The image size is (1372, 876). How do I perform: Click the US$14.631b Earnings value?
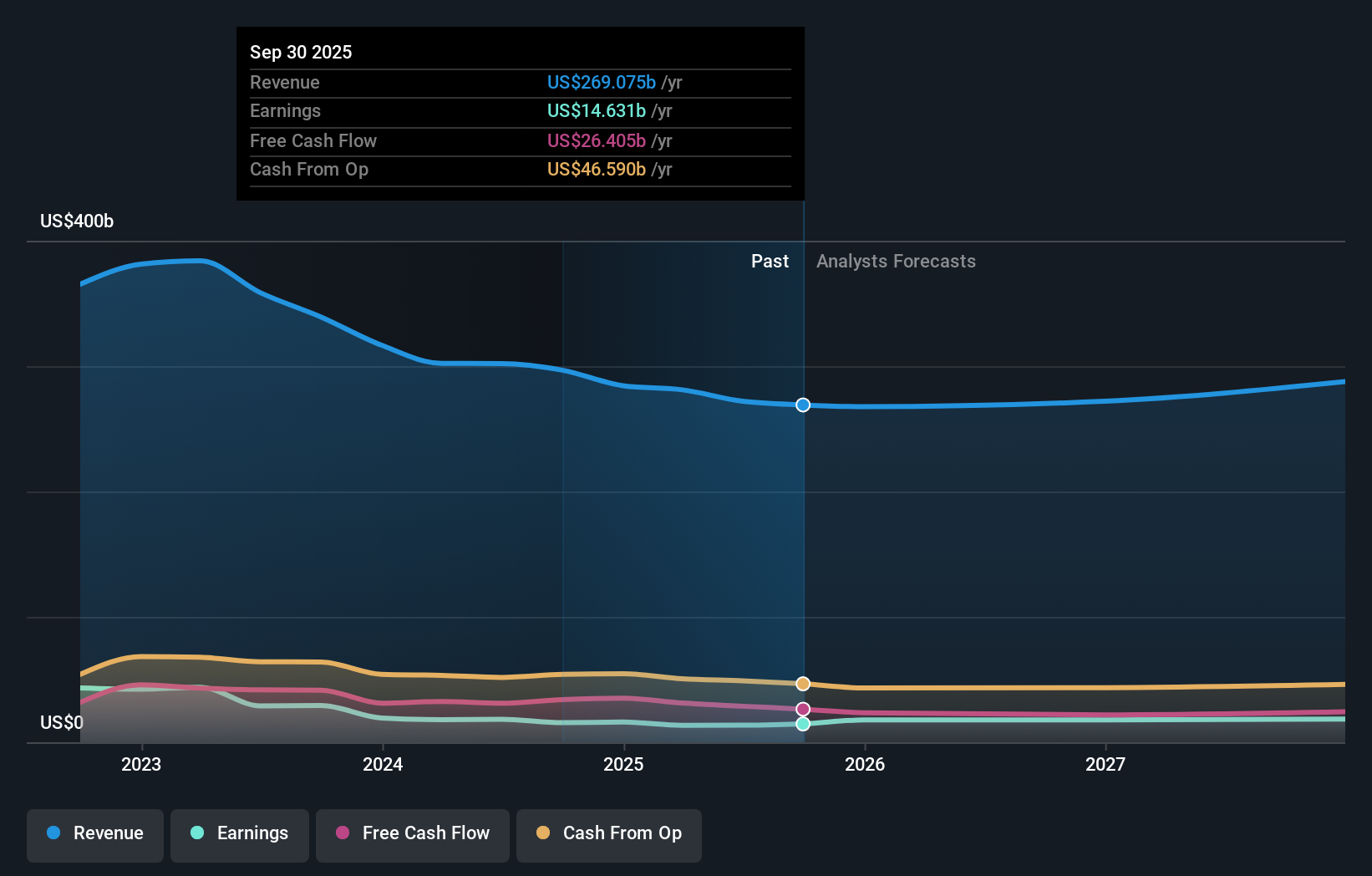[596, 110]
